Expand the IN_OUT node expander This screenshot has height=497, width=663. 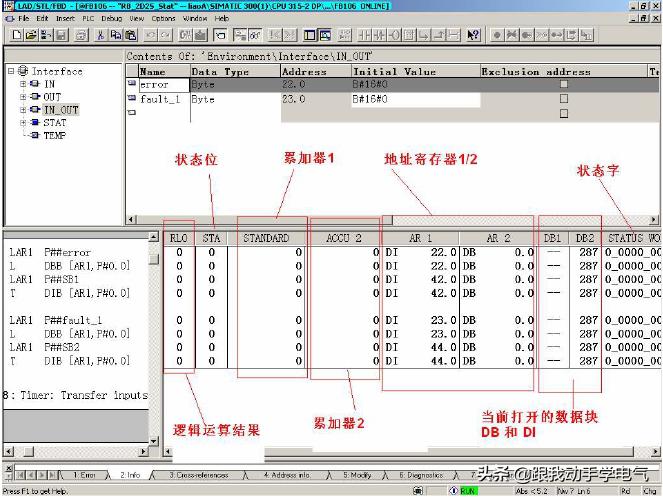23,110
